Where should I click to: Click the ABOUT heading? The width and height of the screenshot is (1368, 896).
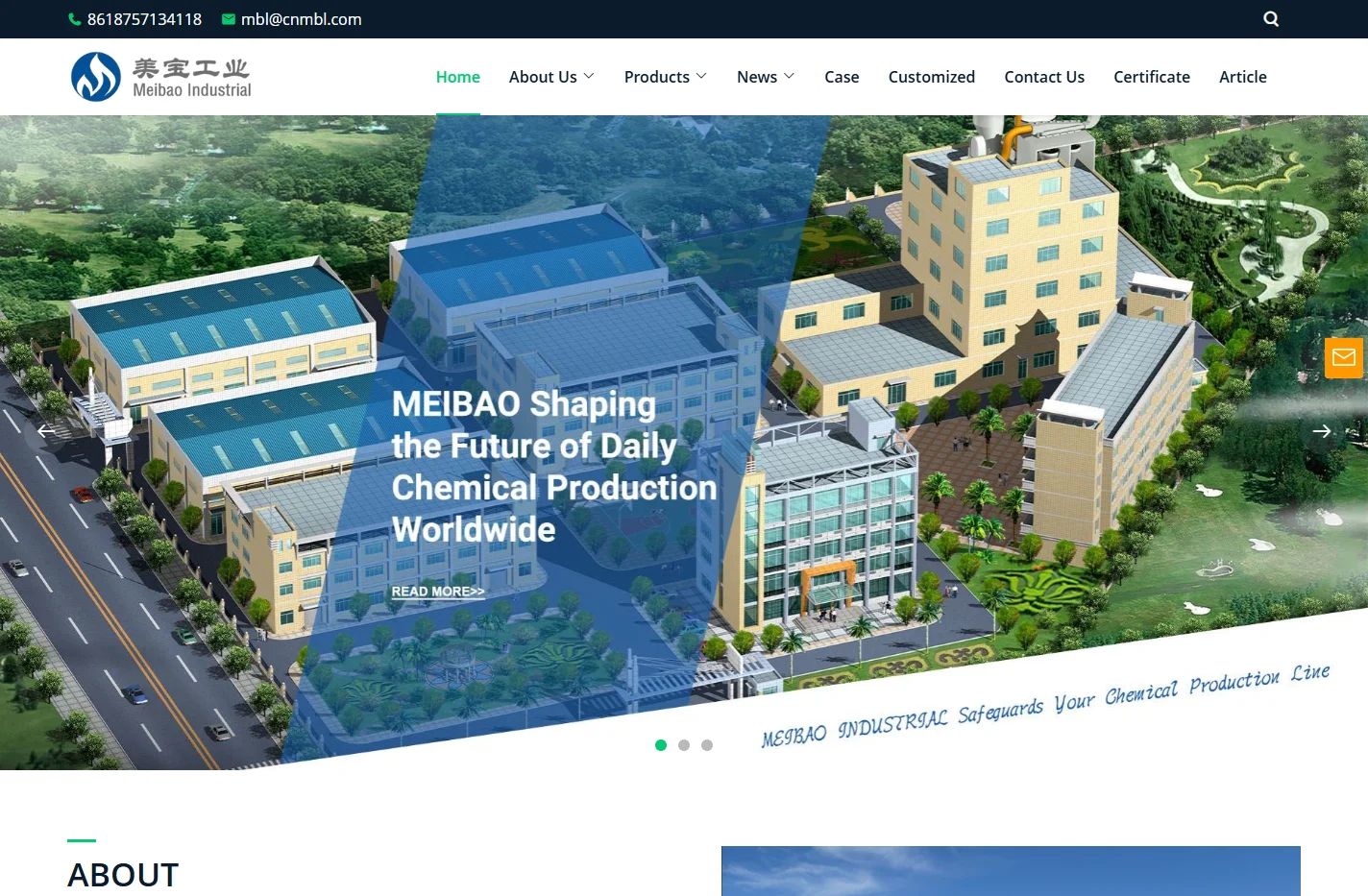tap(123, 875)
